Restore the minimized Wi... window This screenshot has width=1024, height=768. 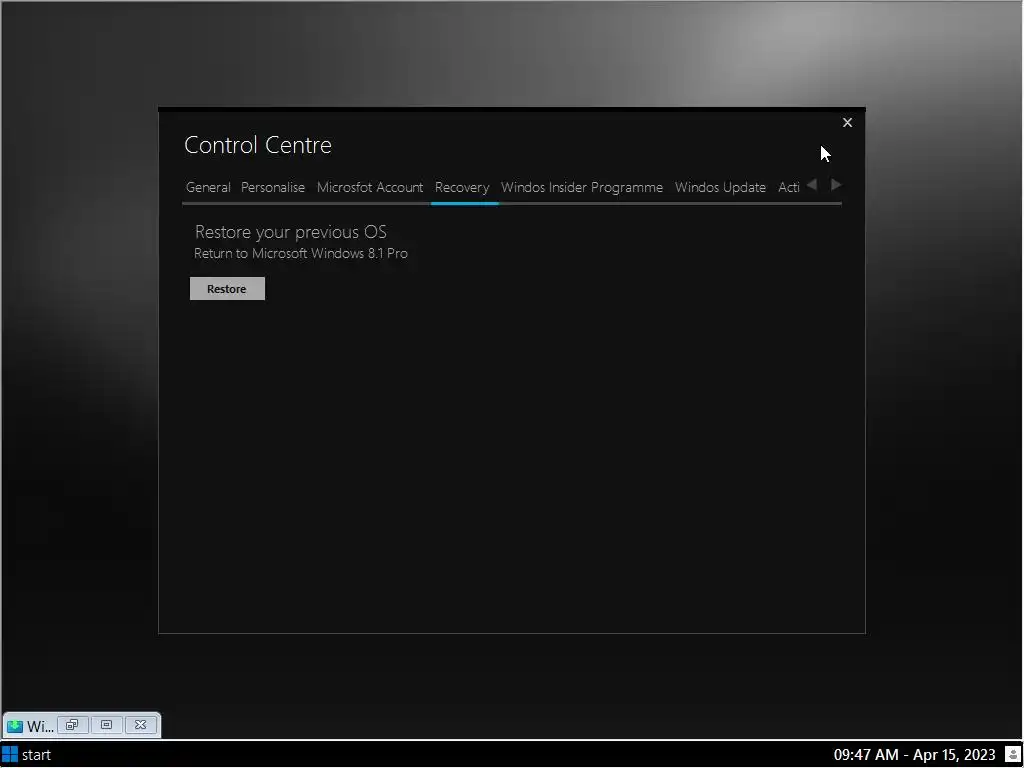coord(72,725)
